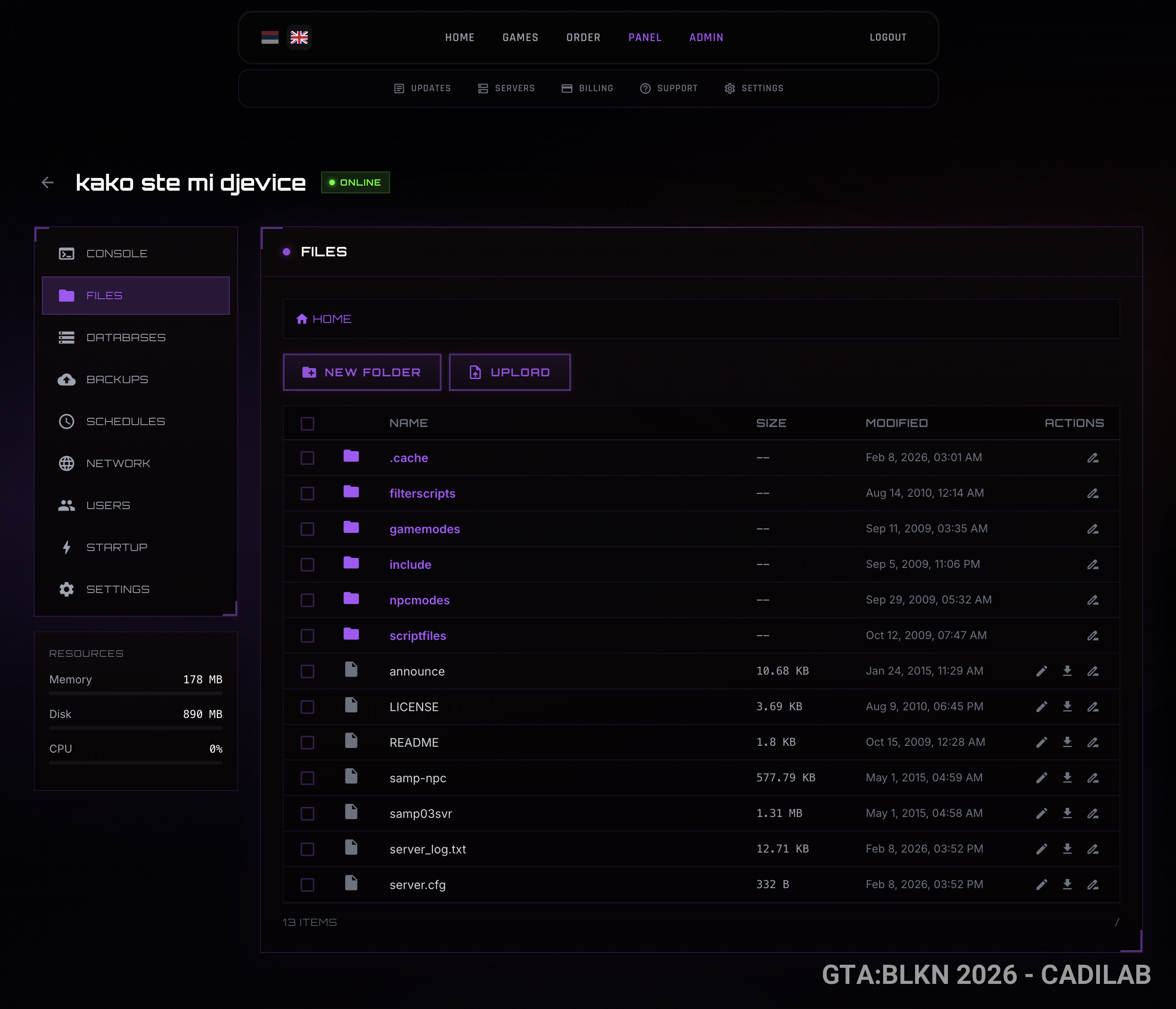Click the Upload button
The width and height of the screenshot is (1176, 1009).
(509, 372)
